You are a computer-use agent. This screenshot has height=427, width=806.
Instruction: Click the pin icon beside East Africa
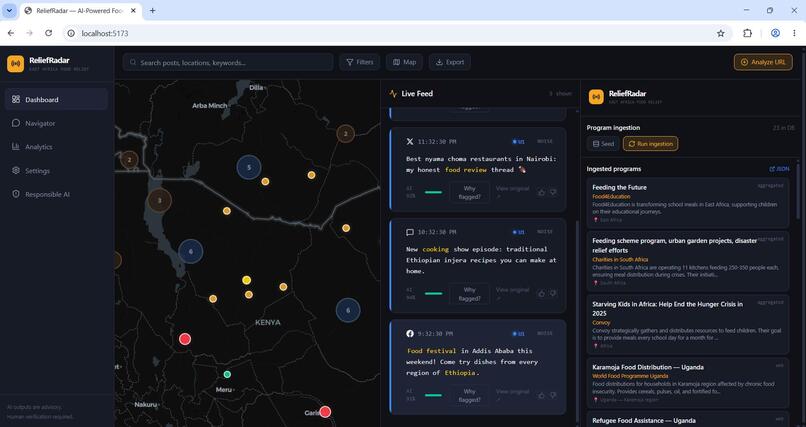(x=596, y=220)
